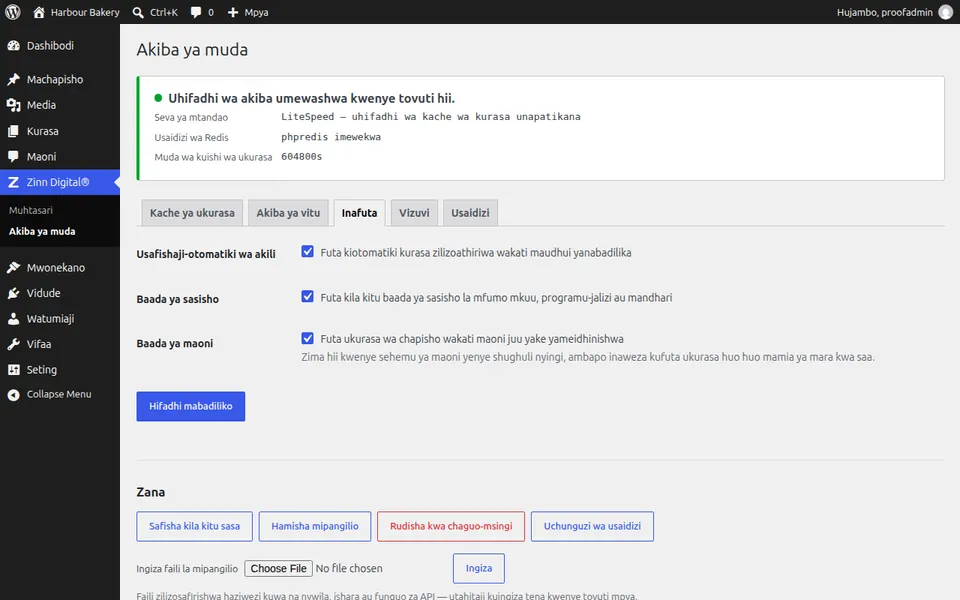Image resolution: width=960 pixels, height=600 pixels.
Task: Click the Kurasa pages icon
Action: click(13, 131)
